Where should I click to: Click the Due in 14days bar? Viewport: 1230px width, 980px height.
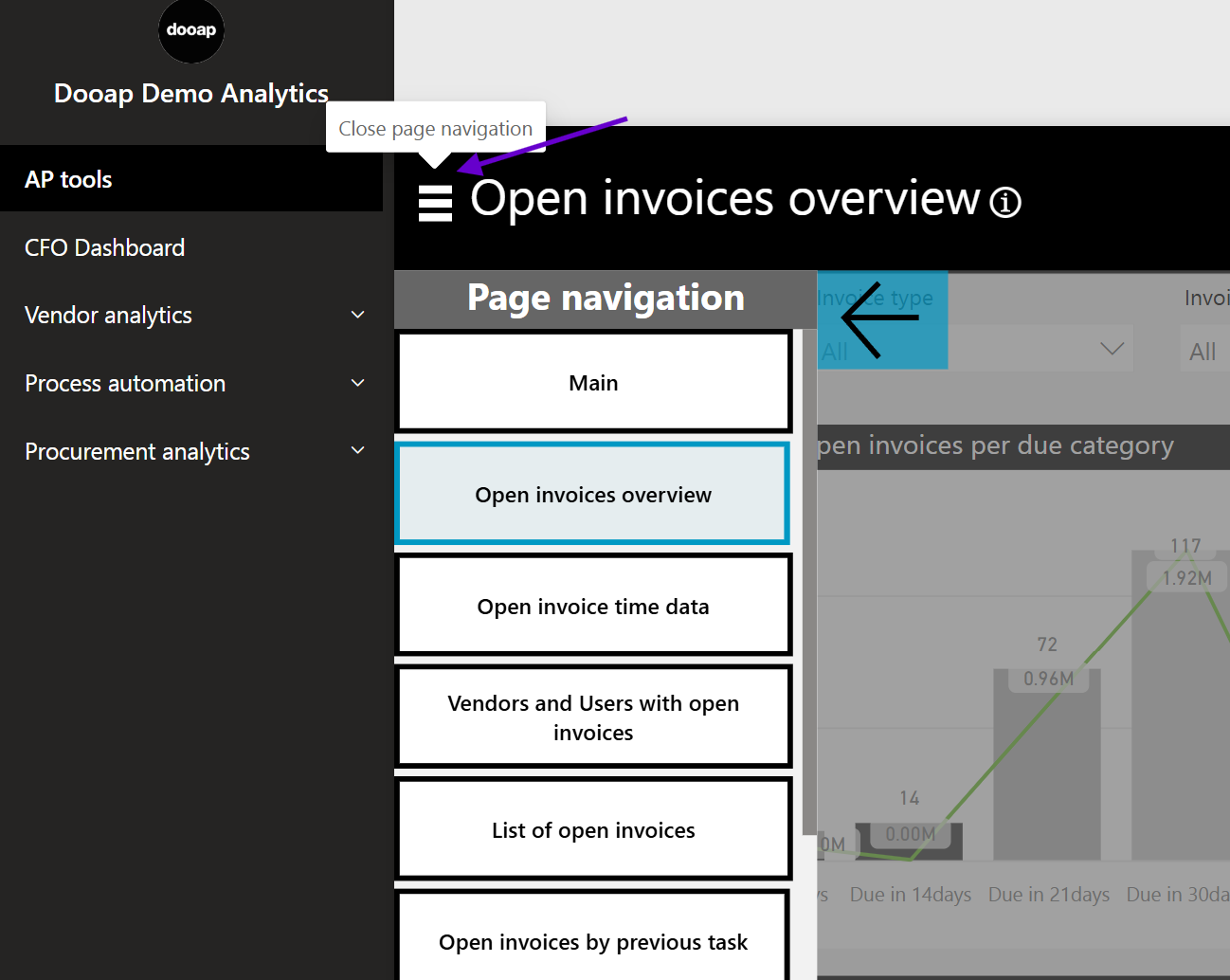pyautogui.click(x=909, y=842)
